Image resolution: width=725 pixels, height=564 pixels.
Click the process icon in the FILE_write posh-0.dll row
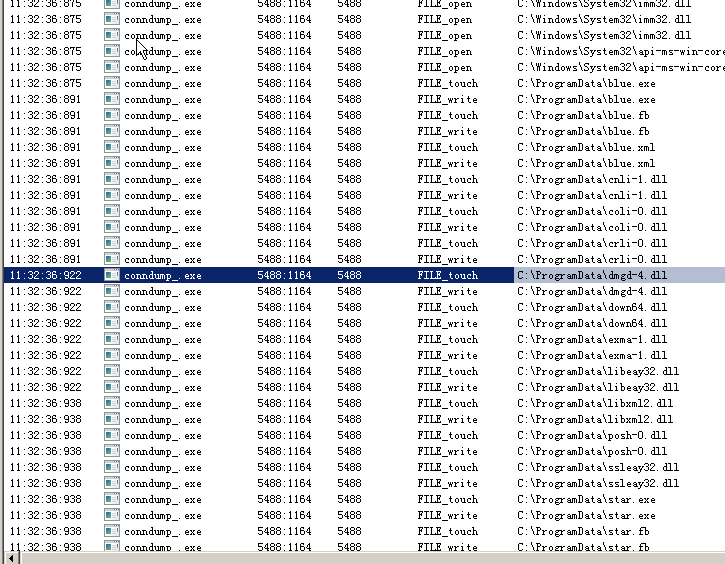(x=112, y=451)
